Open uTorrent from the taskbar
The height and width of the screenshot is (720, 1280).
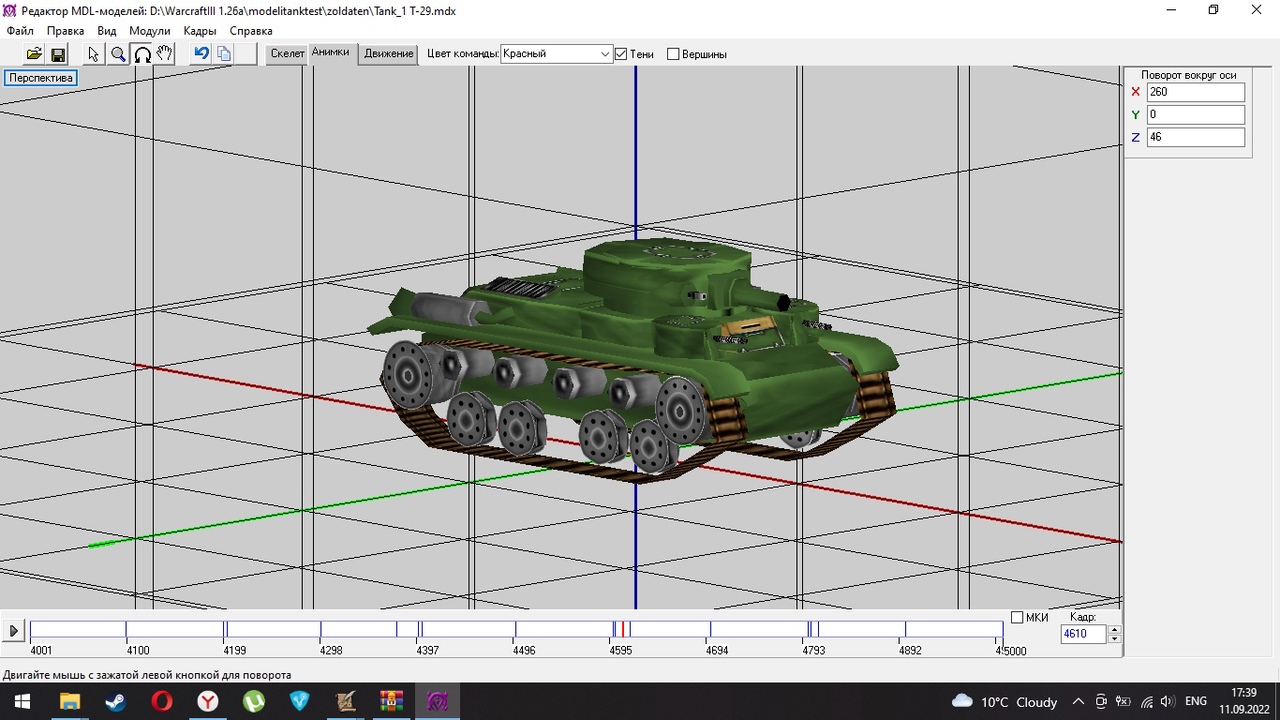(253, 701)
